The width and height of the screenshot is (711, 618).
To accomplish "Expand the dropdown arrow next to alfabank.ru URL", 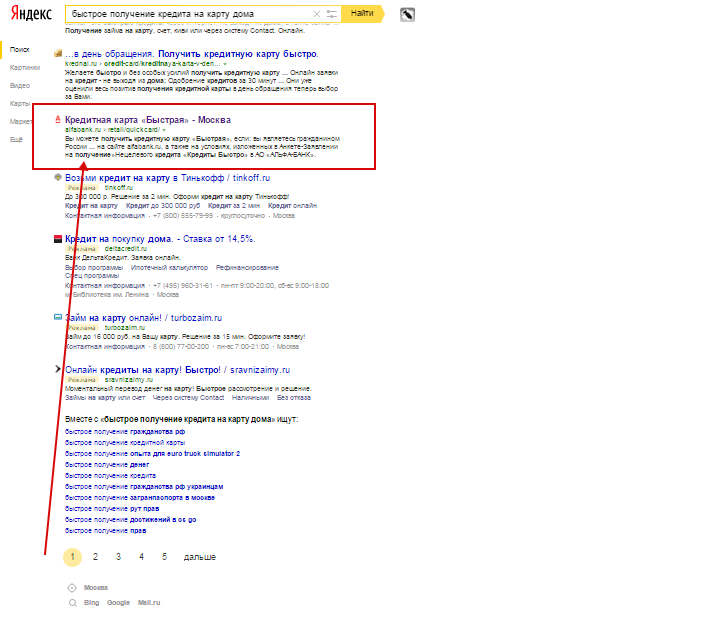I will coord(164,130).
